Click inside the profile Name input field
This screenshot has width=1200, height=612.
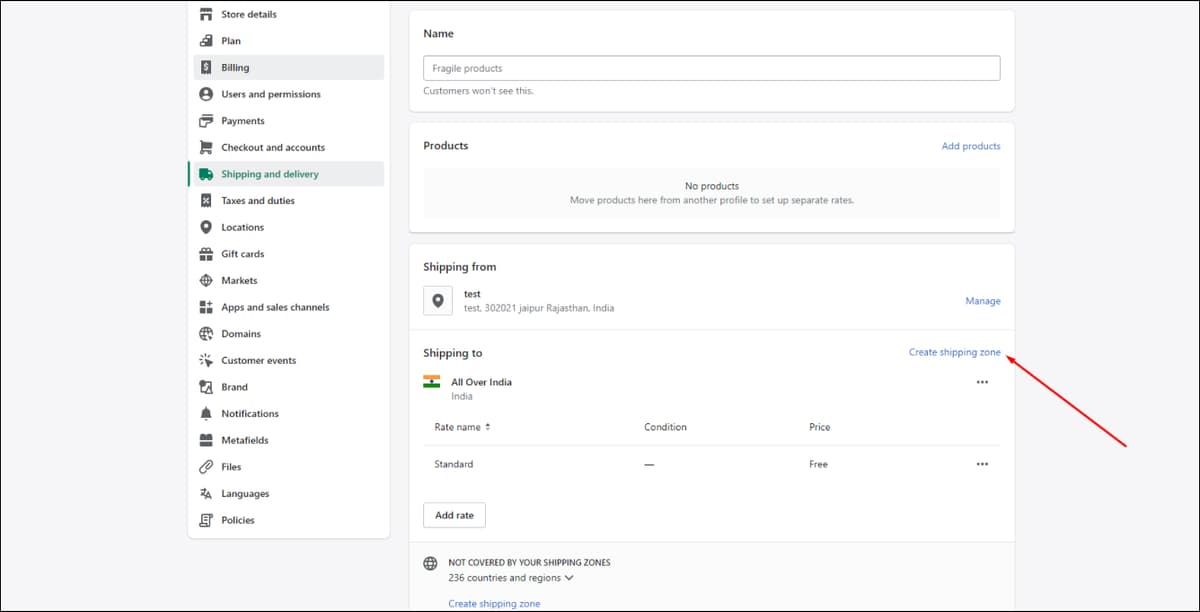(x=712, y=68)
